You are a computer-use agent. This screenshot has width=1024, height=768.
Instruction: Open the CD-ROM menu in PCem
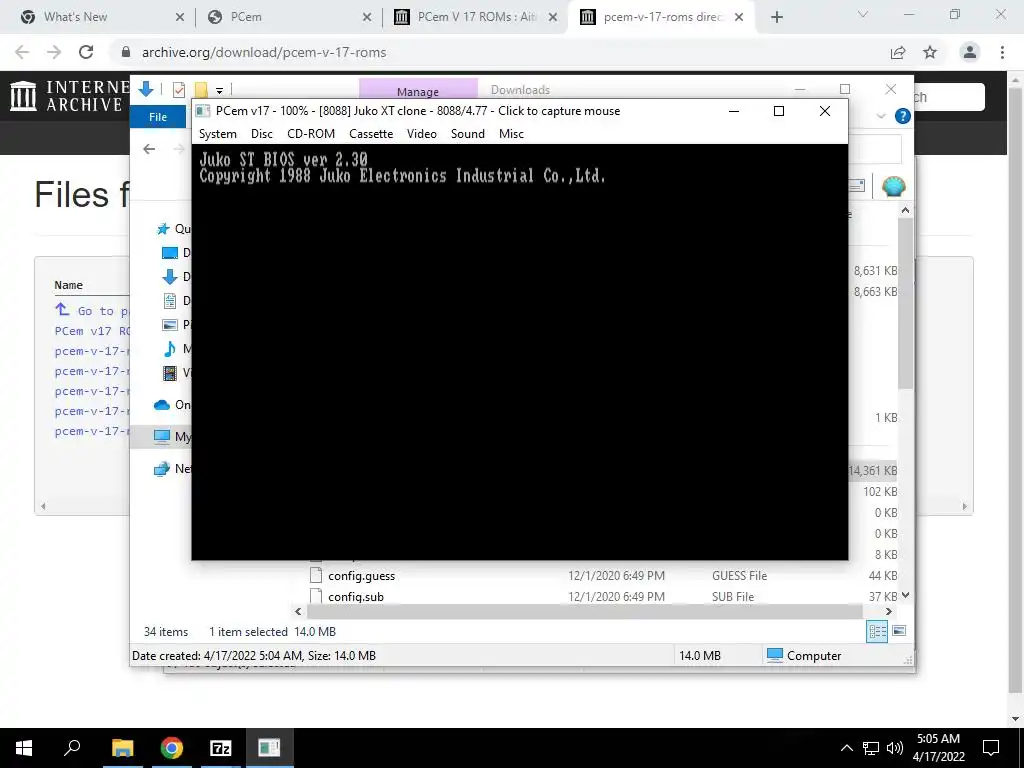coord(311,134)
